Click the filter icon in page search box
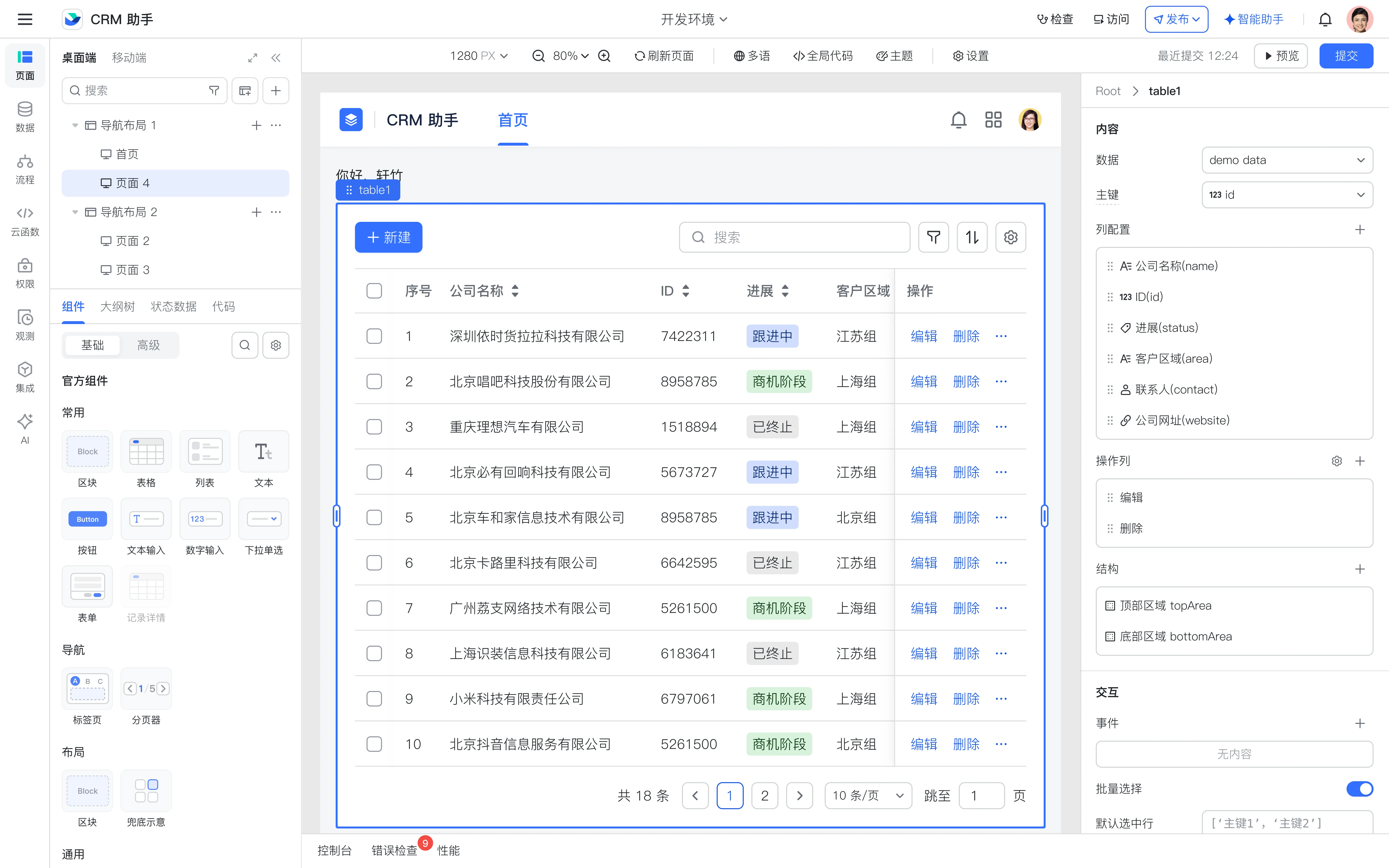The width and height of the screenshot is (1389, 868). [x=214, y=91]
